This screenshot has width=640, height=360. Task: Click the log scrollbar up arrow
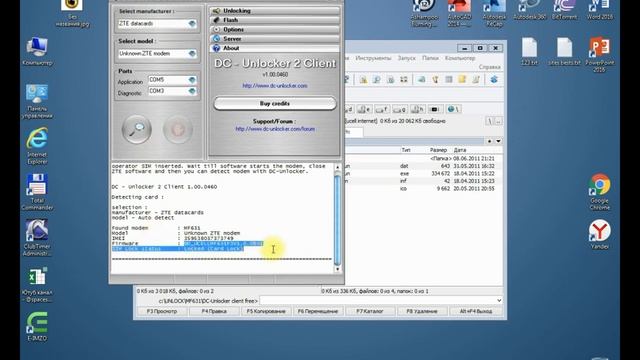point(337,167)
